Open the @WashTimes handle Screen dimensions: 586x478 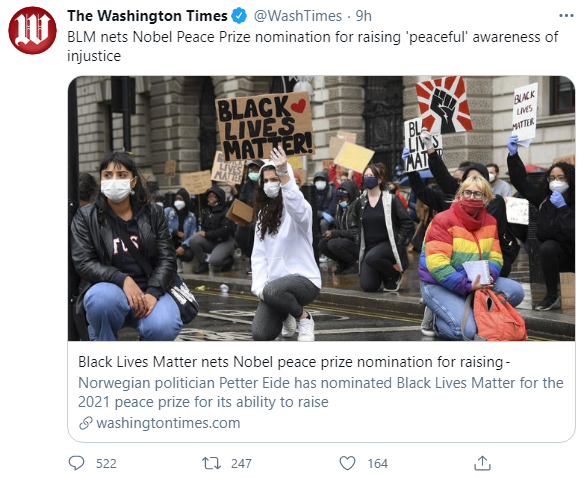coord(298,16)
